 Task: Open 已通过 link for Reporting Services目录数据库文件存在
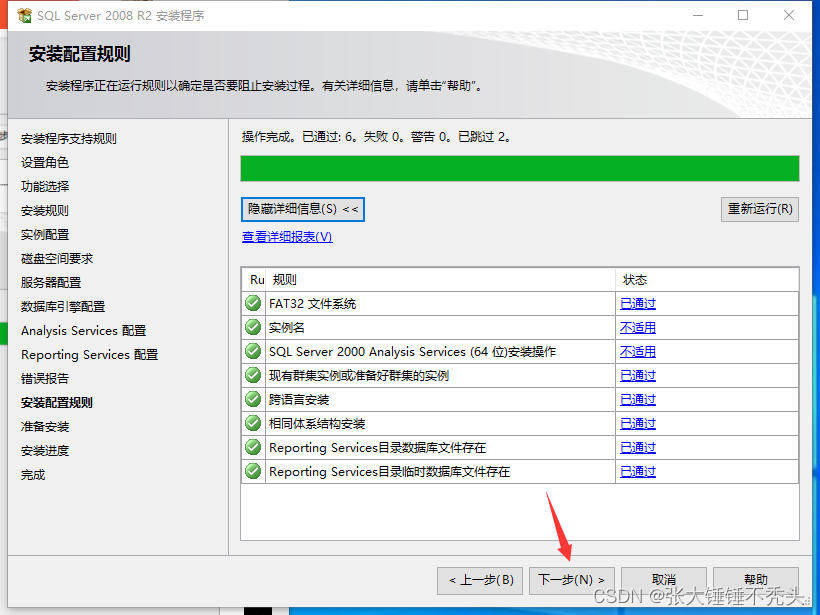637,448
